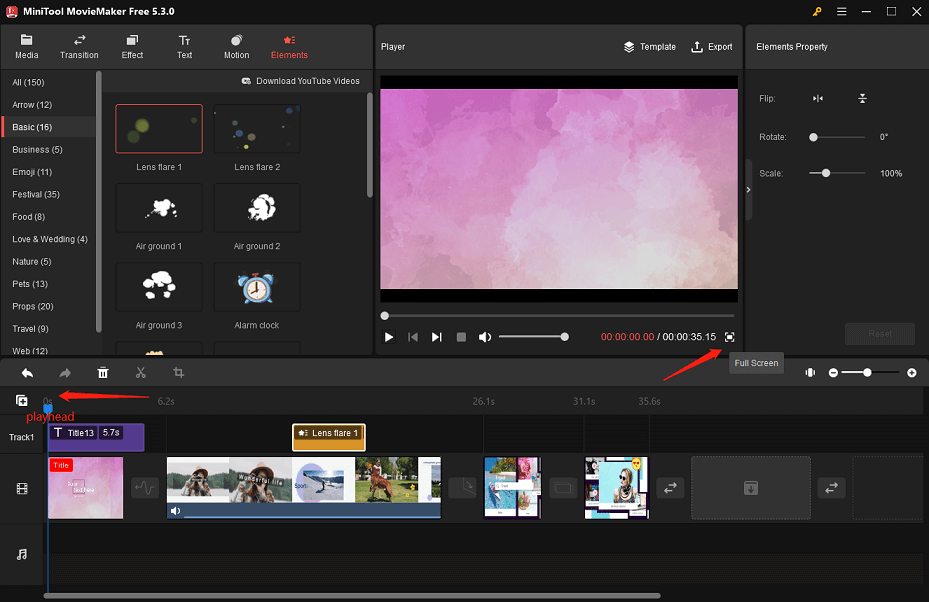Screen dimensions: 929x602
Task: Zoom out the timeline with minus
Action: (x=833, y=373)
